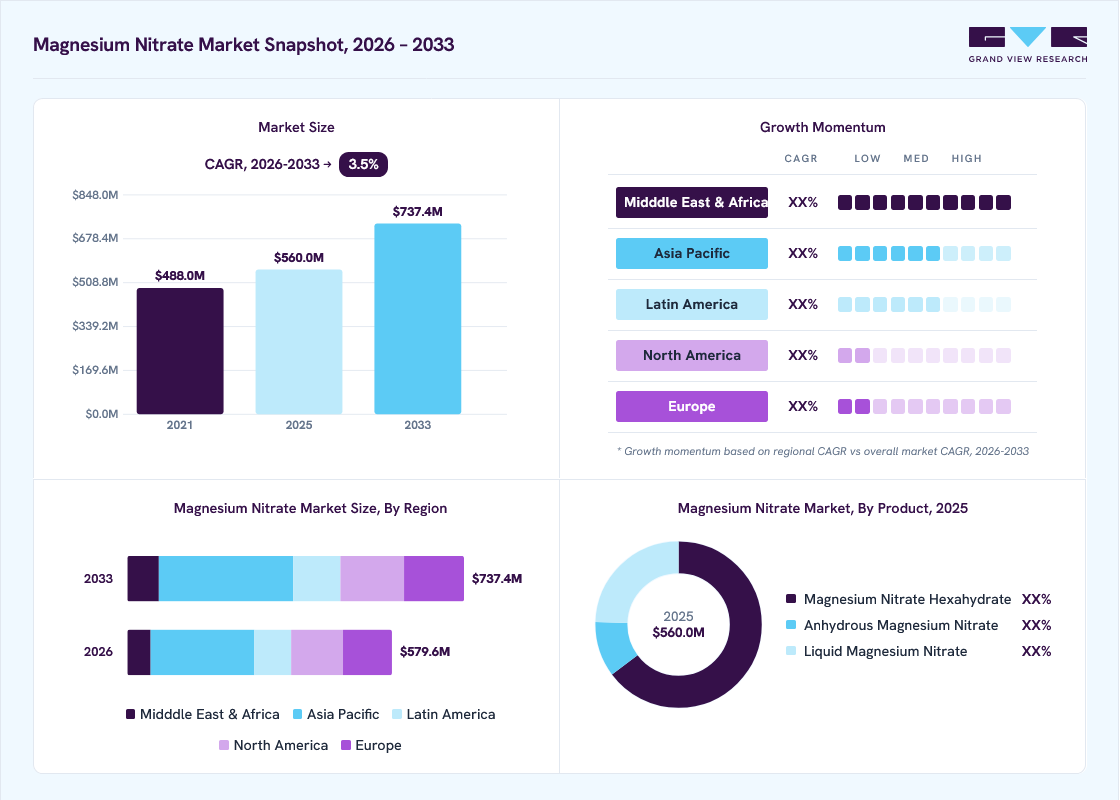Click the LOW column header

pyautogui.click(x=867, y=159)
